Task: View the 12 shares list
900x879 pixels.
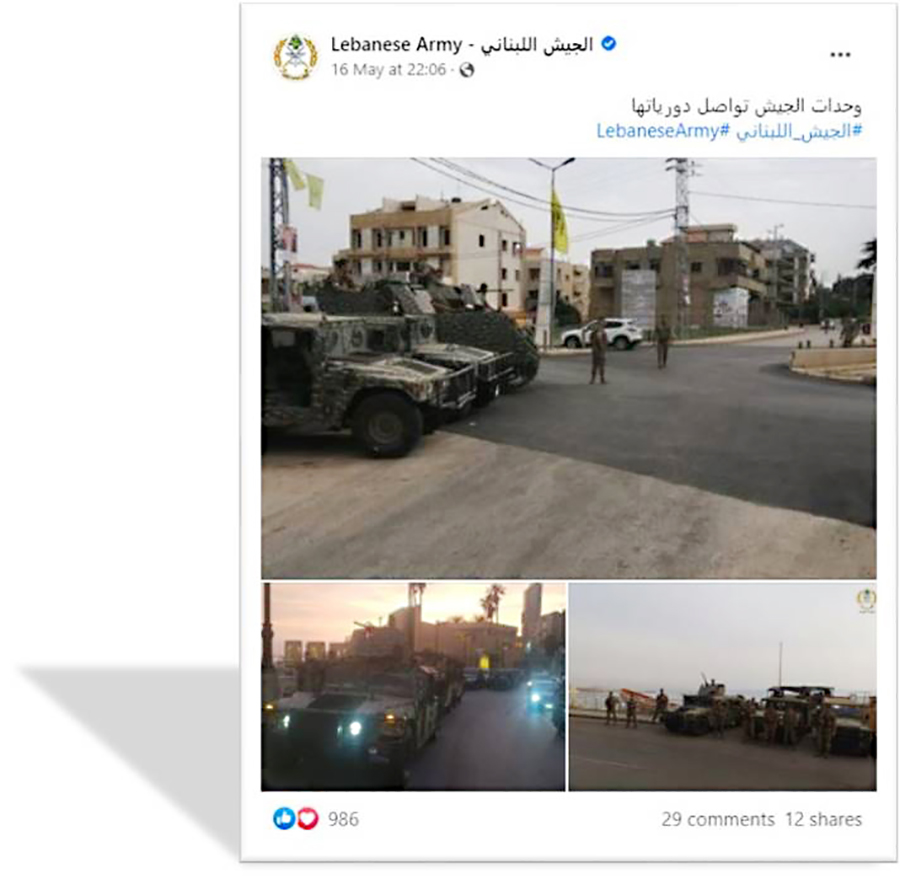Action: coord(823,819)
